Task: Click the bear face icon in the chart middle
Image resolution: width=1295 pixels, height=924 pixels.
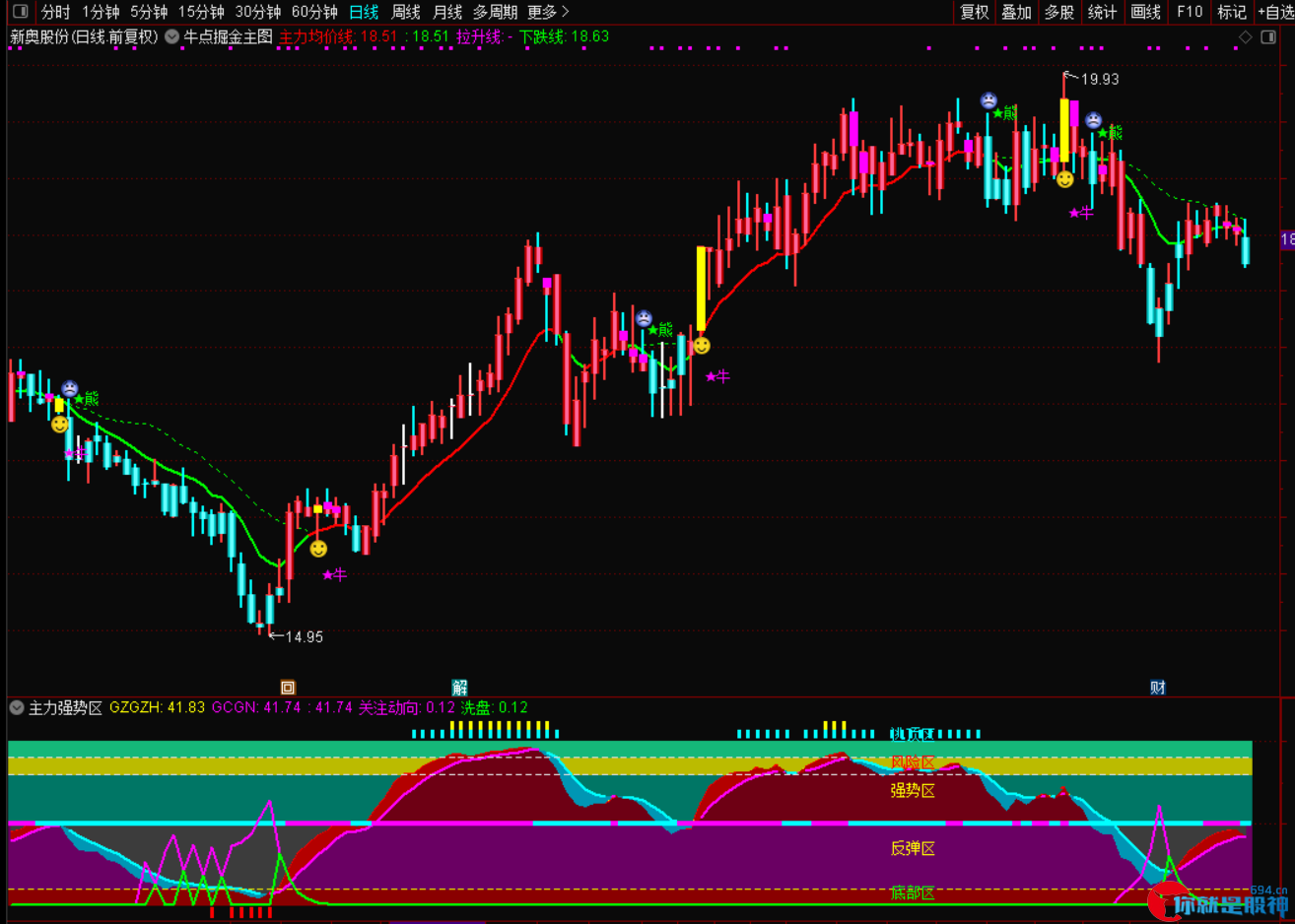Action: point(644,319)
